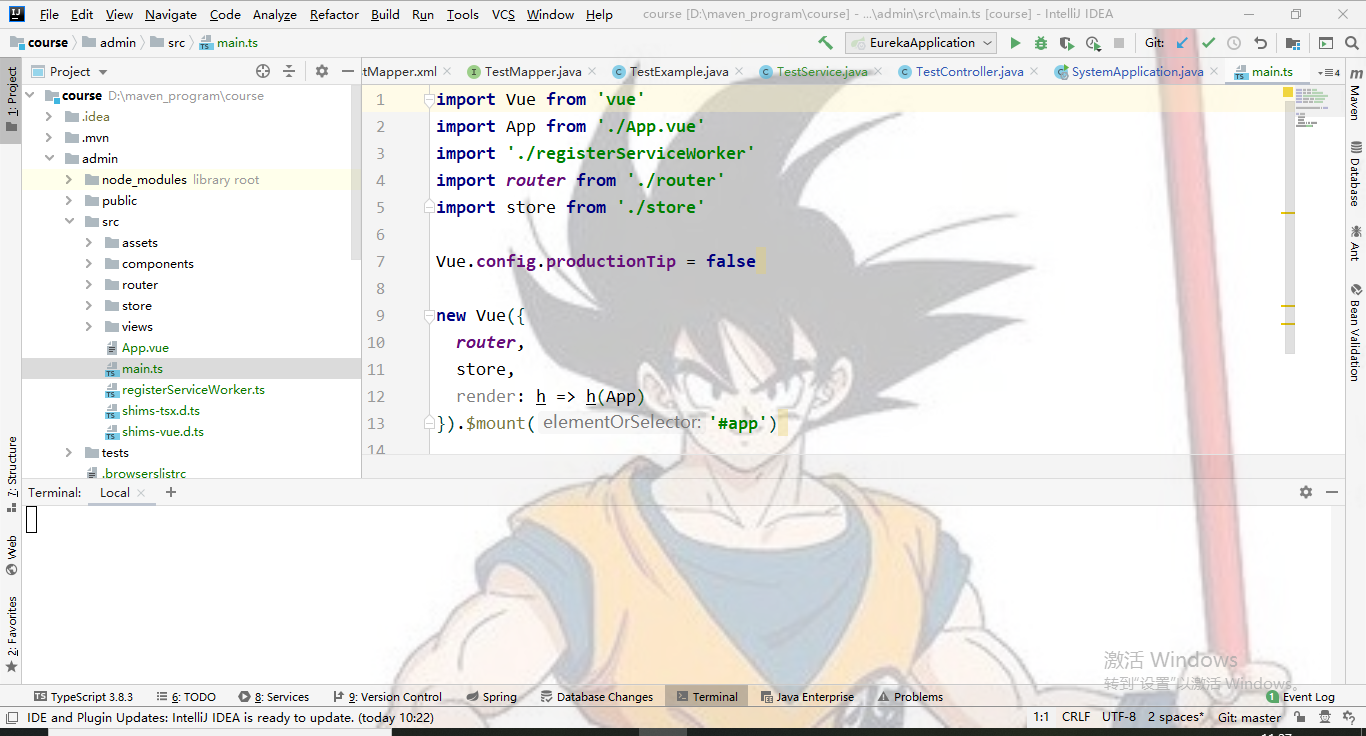Toggle the Maven side tool window
This screenshot has width=1366, height=736.
coord(1355,95)
